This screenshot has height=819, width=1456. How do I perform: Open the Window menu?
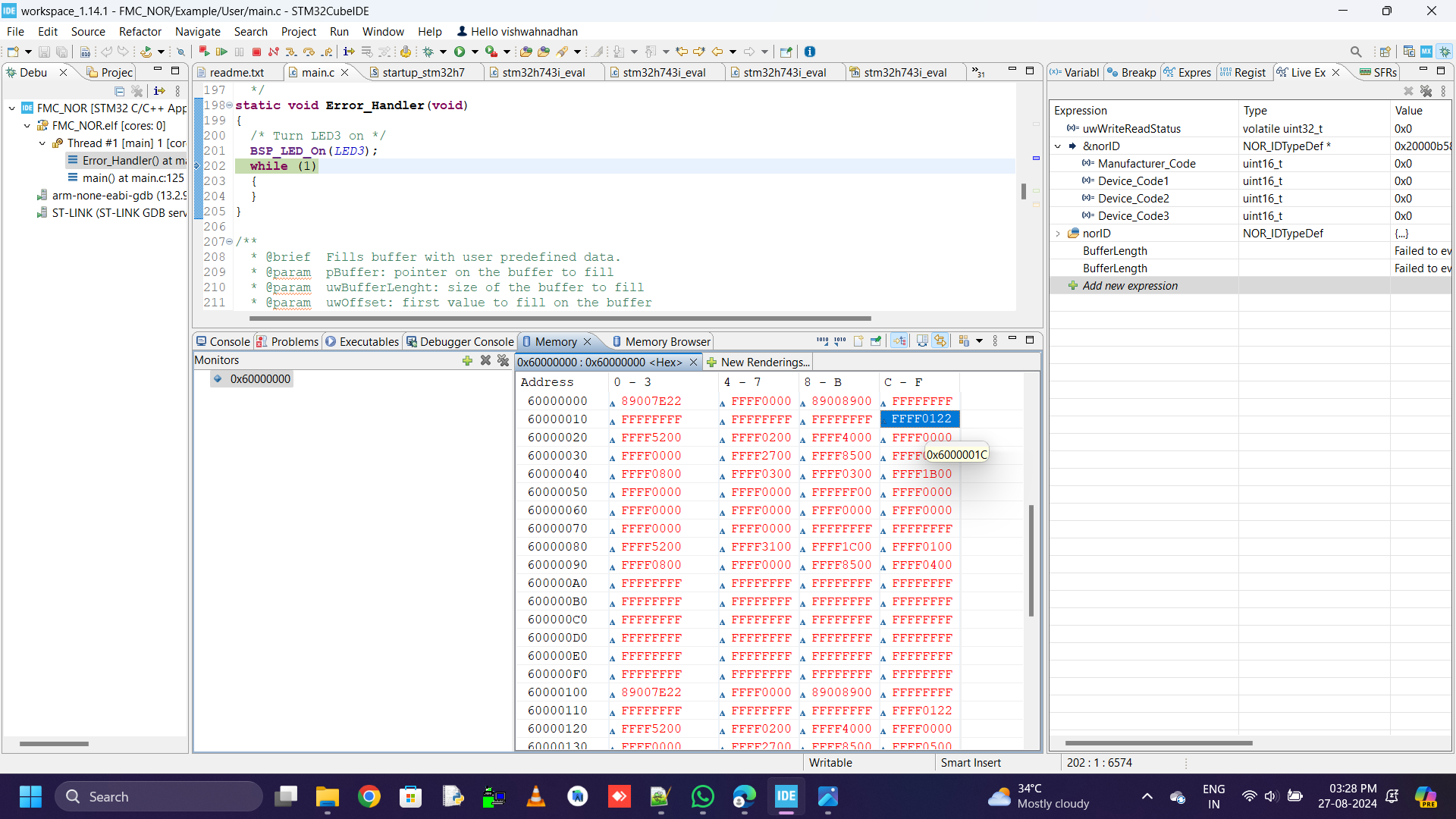pyautogui.click(x=383, y=31)
